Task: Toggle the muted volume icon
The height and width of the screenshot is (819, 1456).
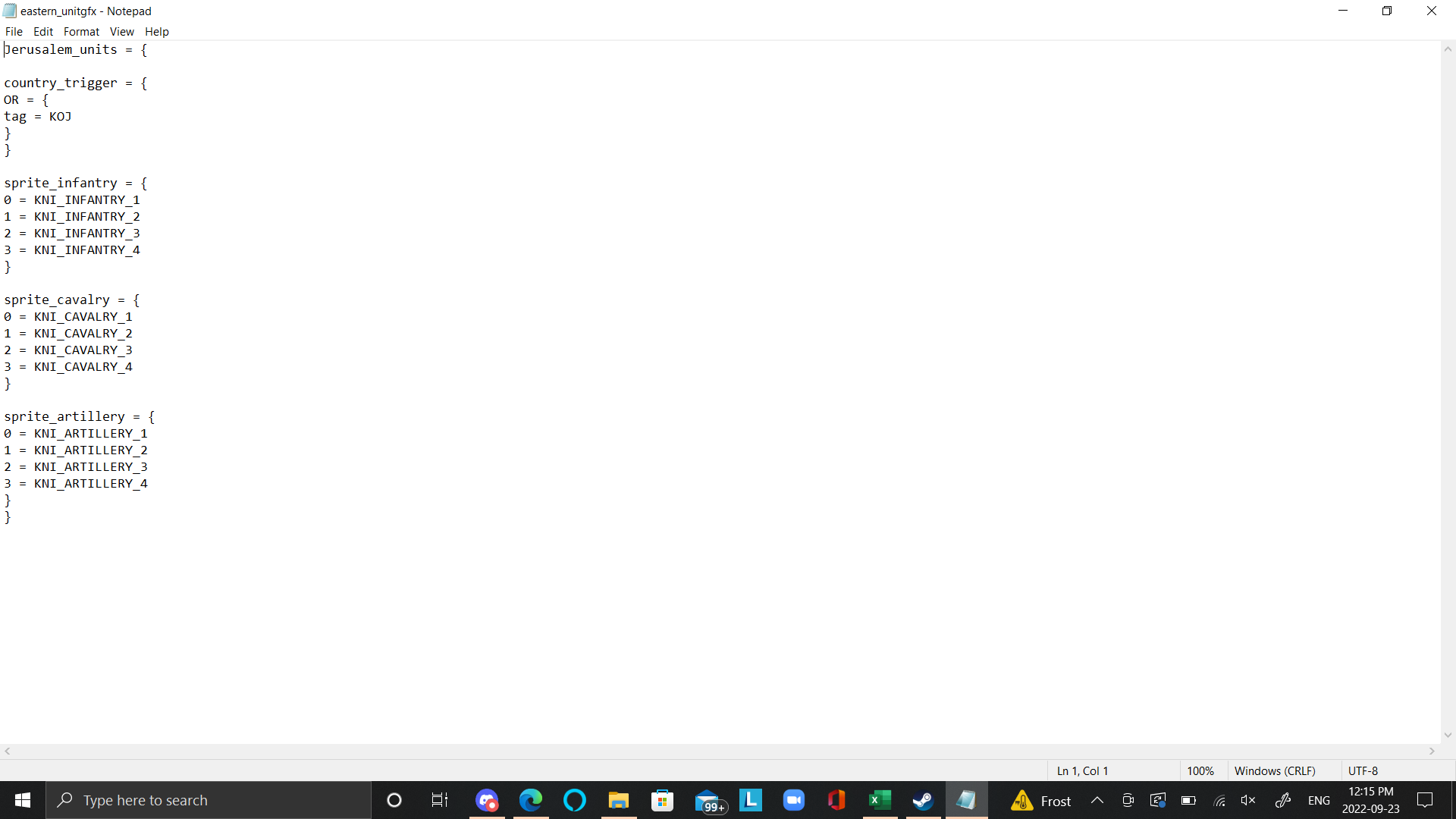Action: pyautogui.click(x=1248, y=800)
